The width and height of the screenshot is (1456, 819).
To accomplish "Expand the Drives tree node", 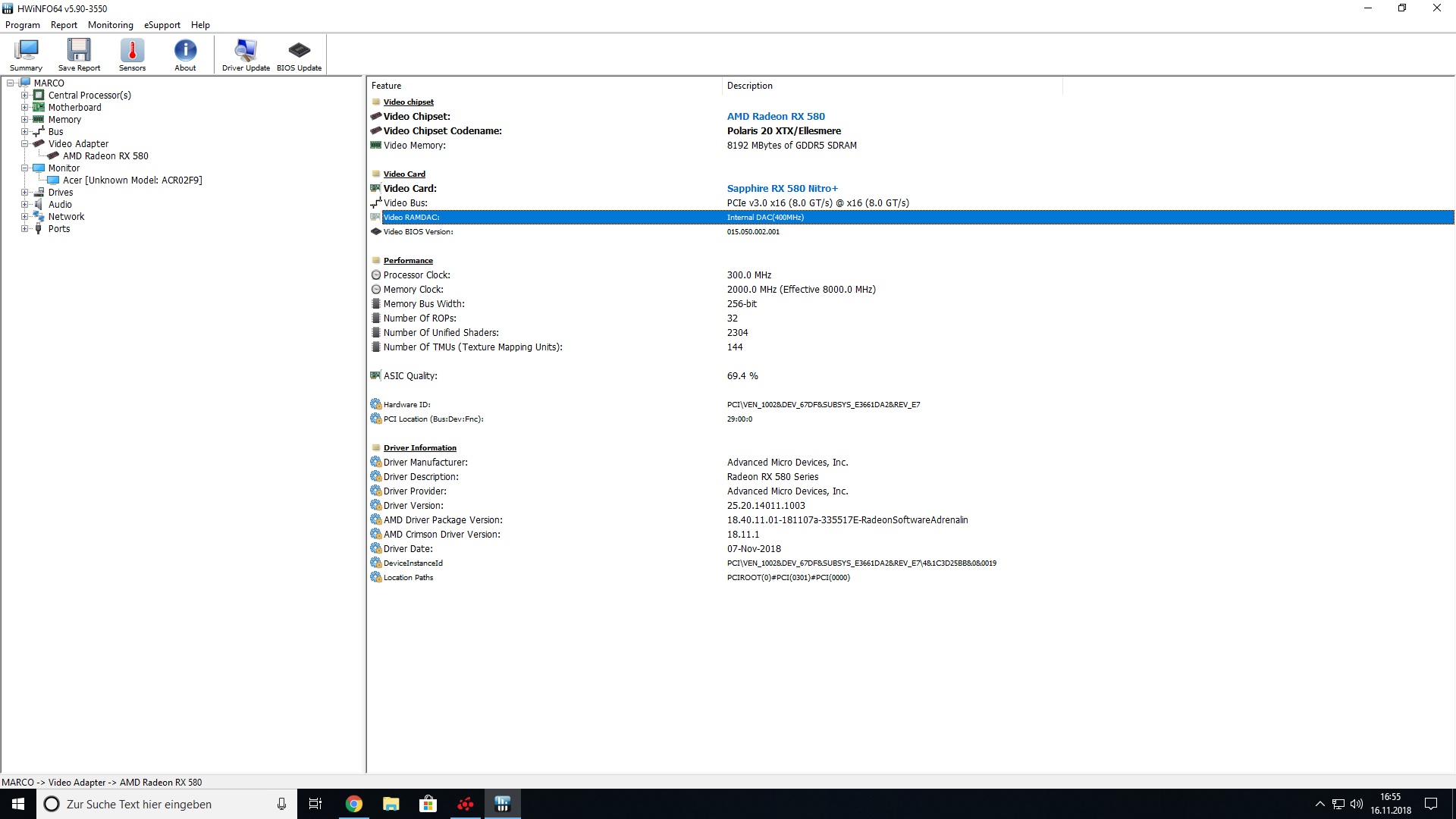I will click(24, 193).
